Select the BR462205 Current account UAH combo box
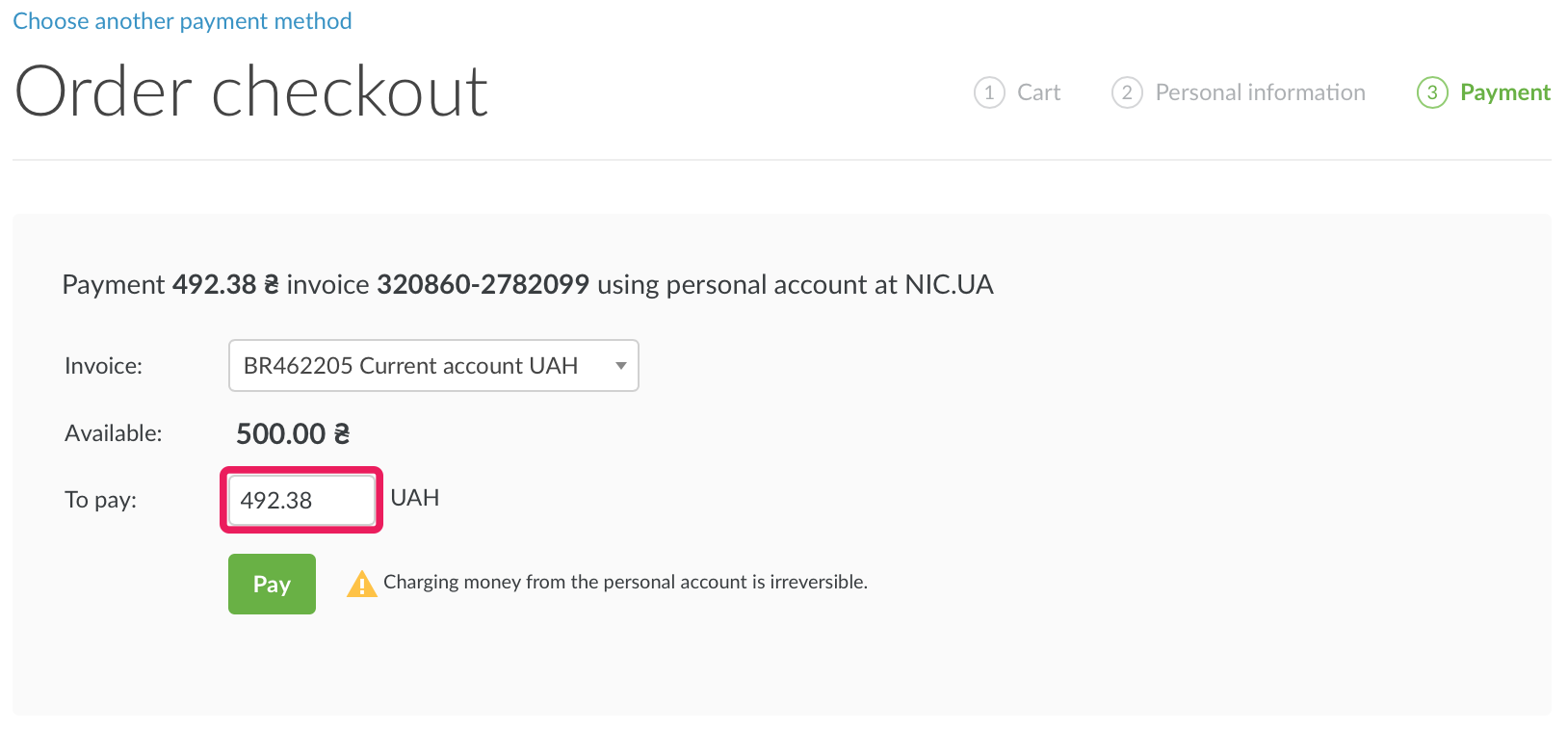Image resolution: width=1568 pixels, height=730 pixels. [411, 366]
